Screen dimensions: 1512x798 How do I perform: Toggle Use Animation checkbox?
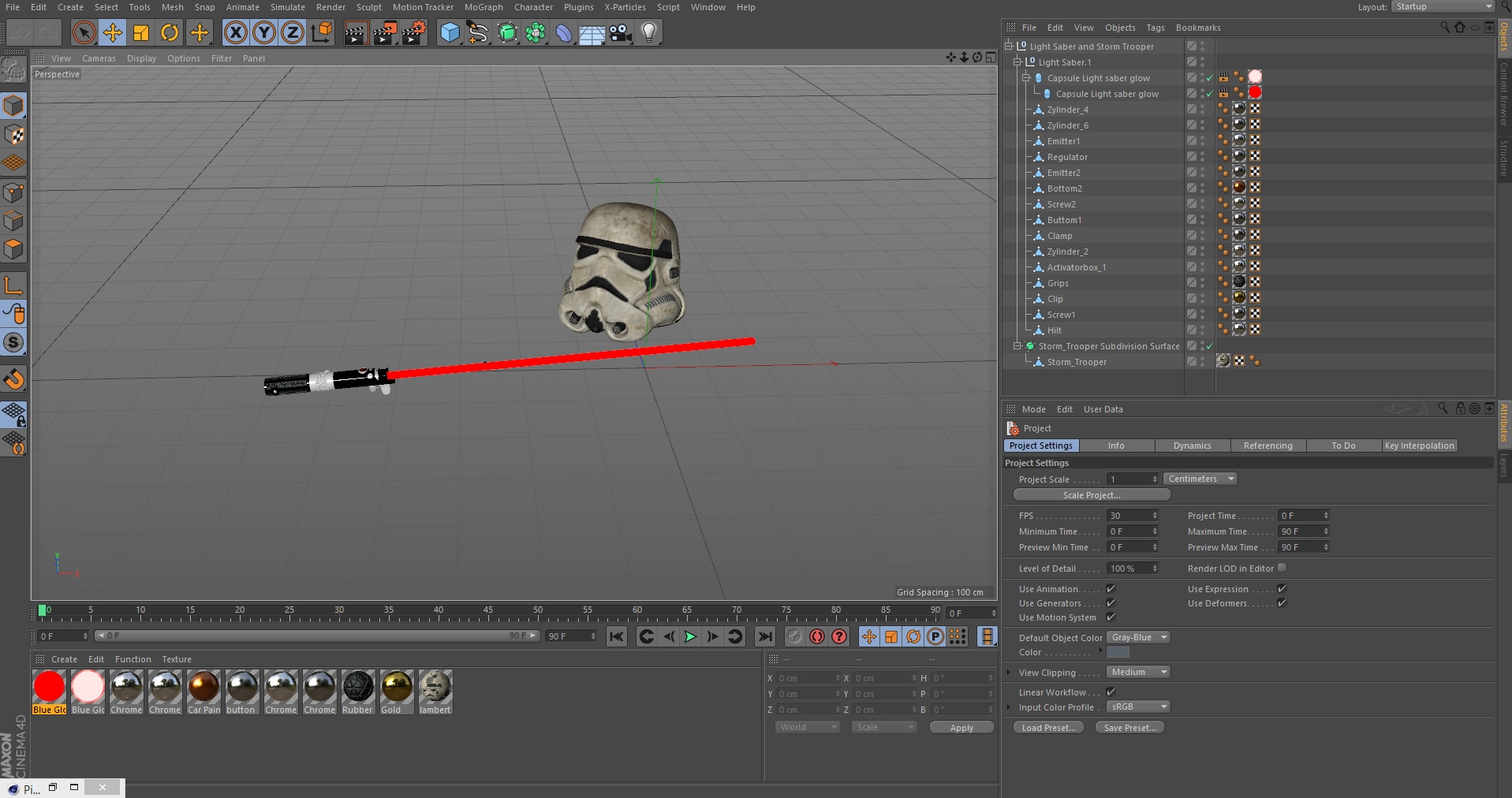tap(1111, 588)
